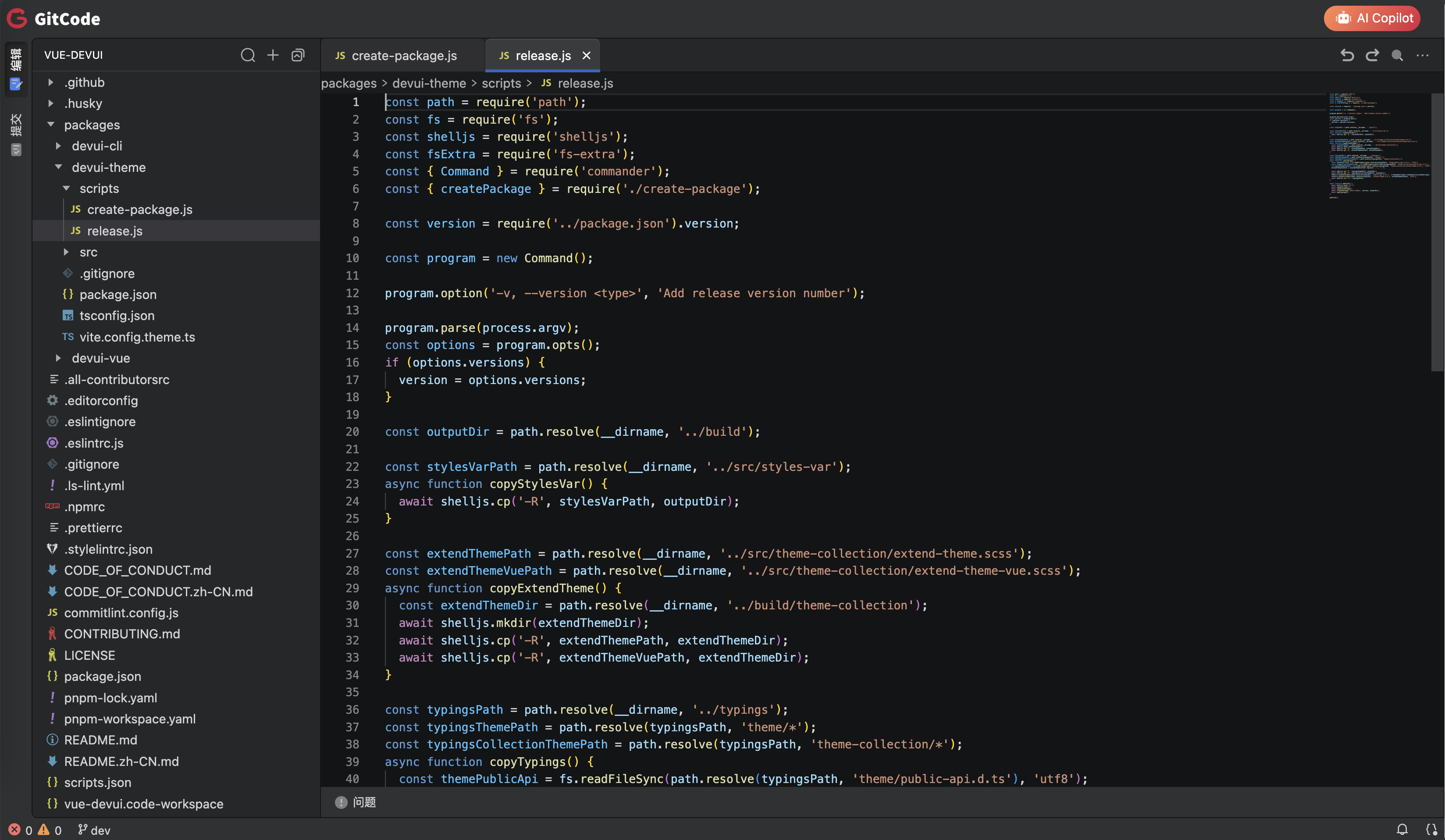The height and width of the screenshot is (840, 1445).
Task: Click the undo arrow in editor toolbar
Action: pyautogui.click(x=1347, y=55)
